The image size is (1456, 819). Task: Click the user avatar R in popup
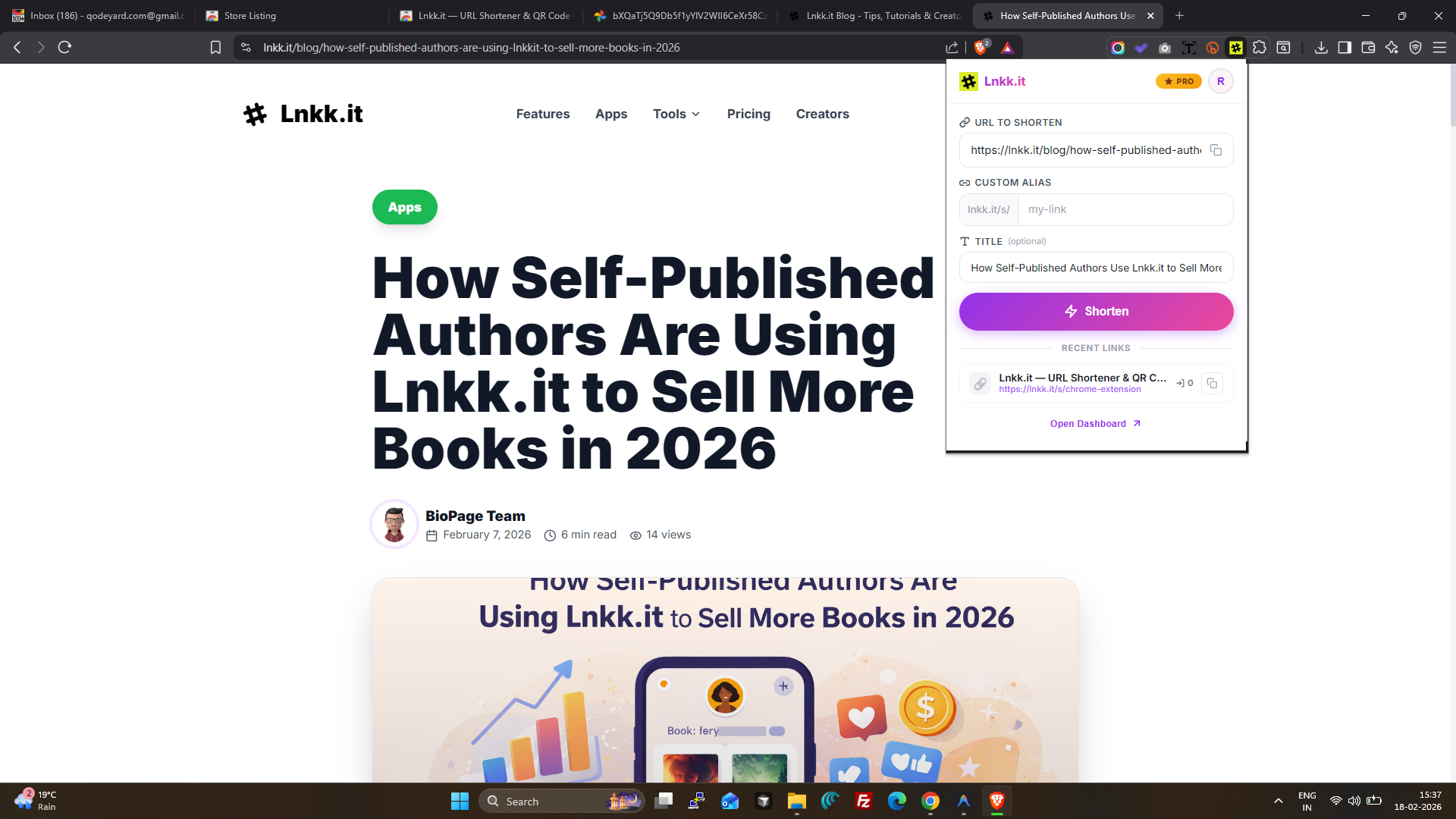tap(1220, 81)
